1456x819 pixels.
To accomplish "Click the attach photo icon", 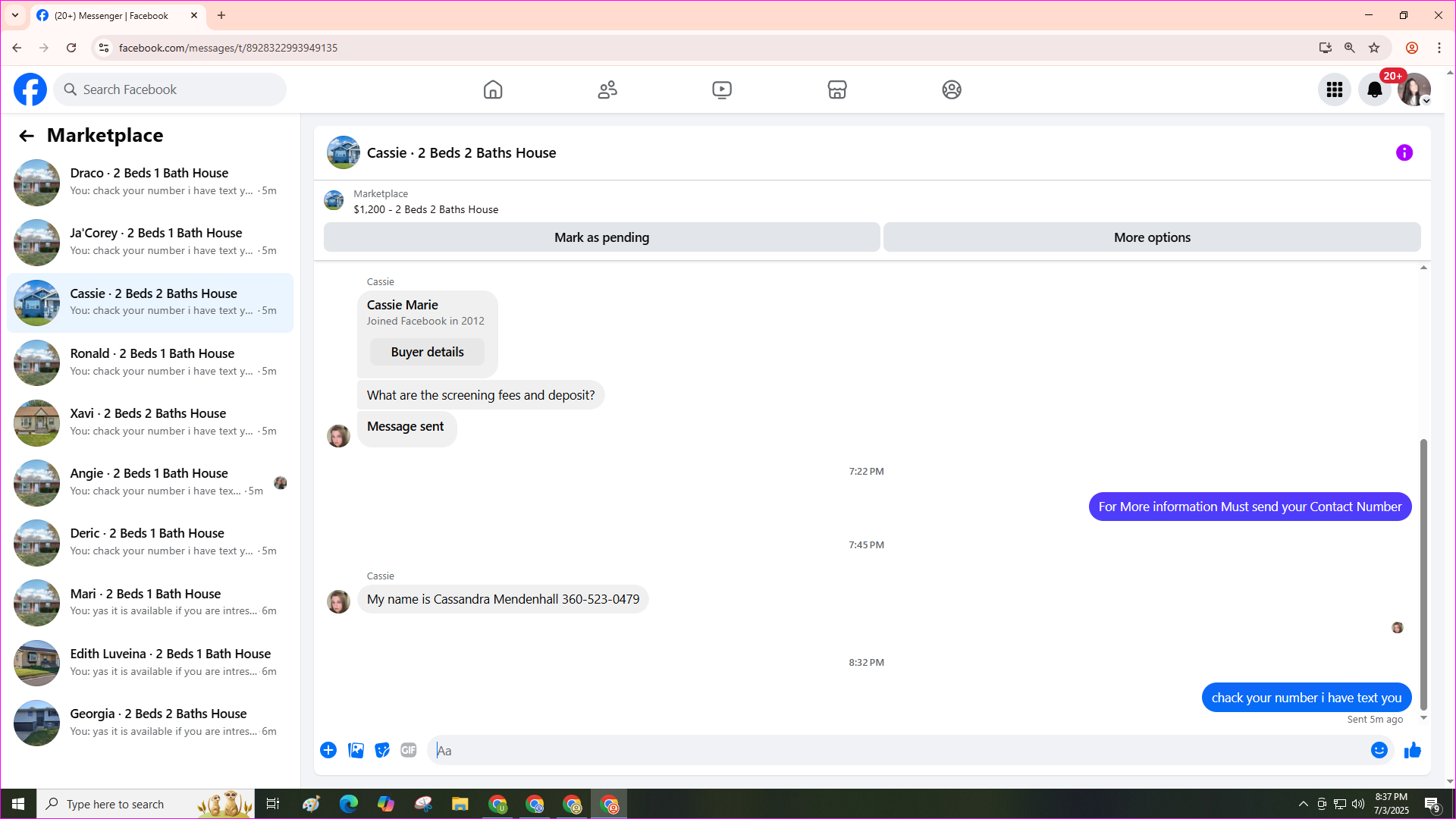I will tap(356, 750).
